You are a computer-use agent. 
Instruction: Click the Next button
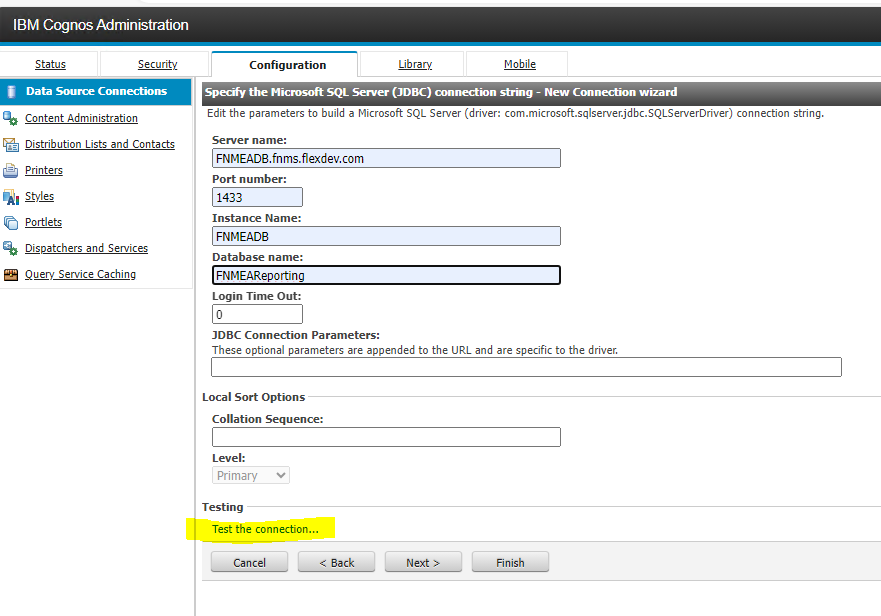[x=423, y=562]
